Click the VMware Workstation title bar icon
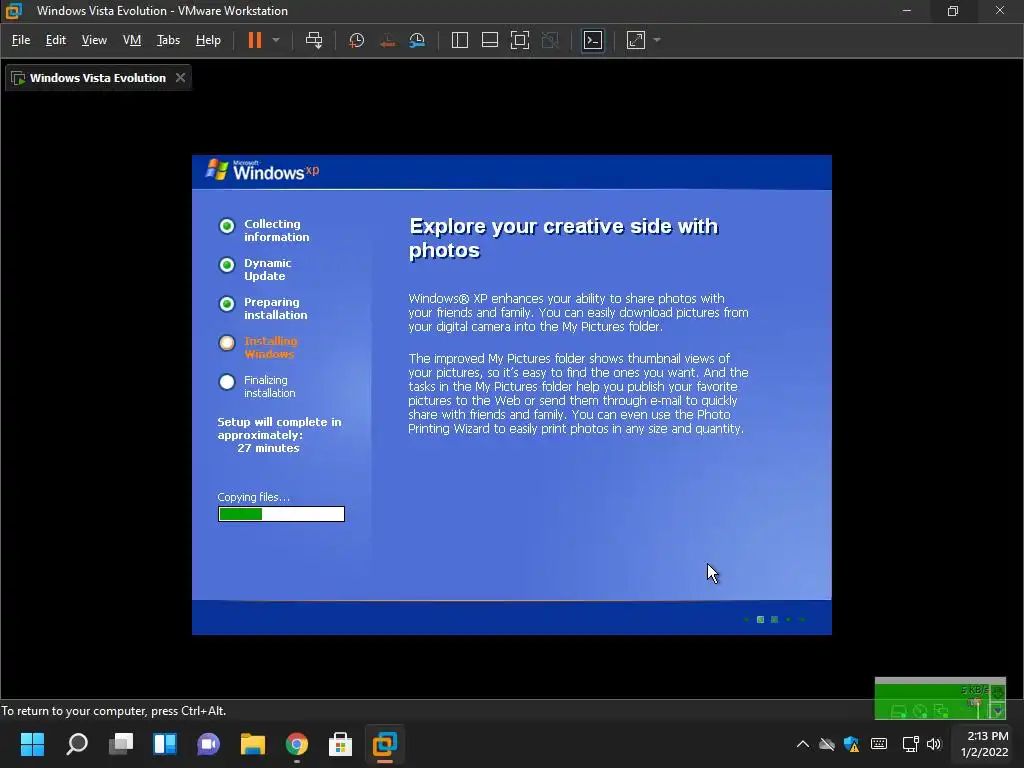The height and width of the screenshot is (768, 1024). (14, 11)
